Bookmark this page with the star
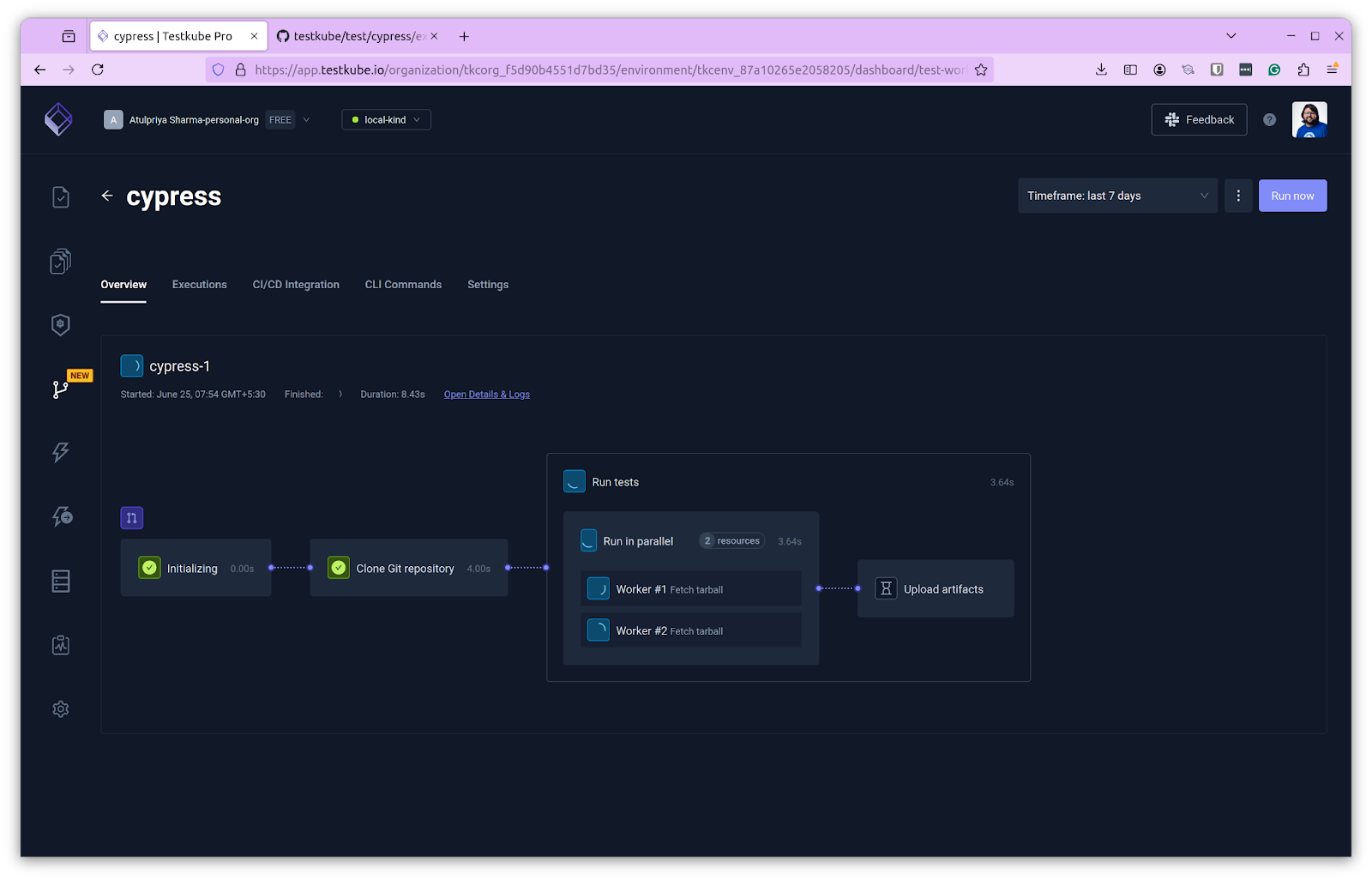This screenshot has width=1372, height=880. point(981,69)
